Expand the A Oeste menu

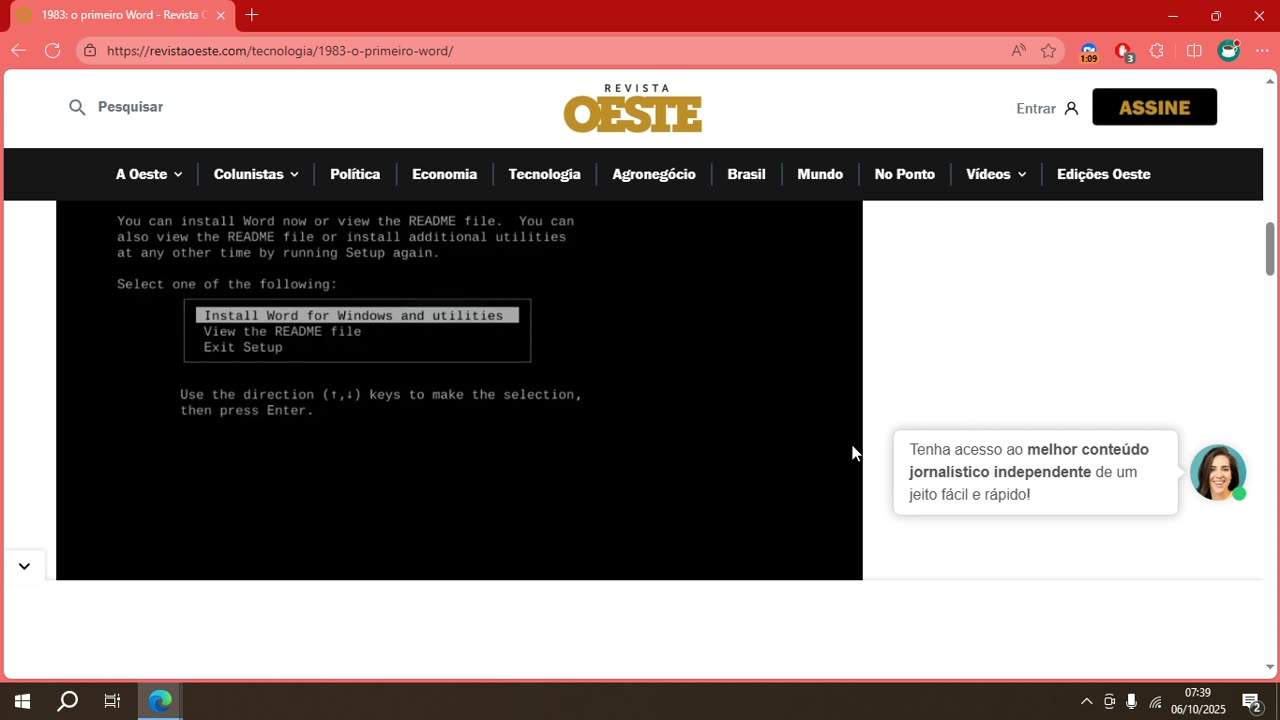pos(149,174)
